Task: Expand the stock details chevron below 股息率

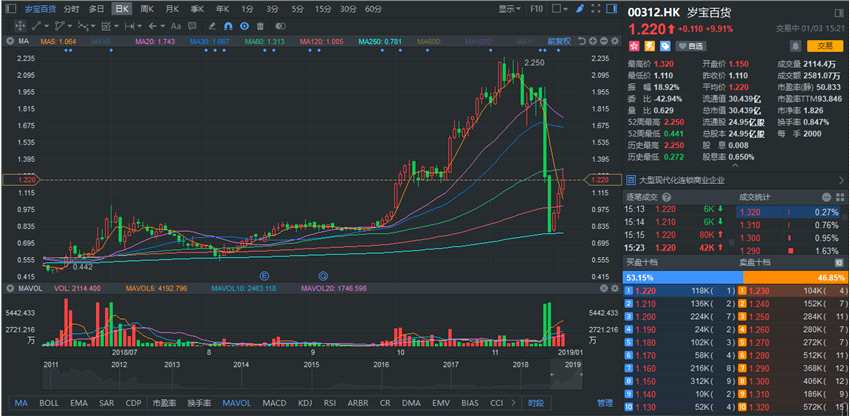Action: click(x=736, y=165)
